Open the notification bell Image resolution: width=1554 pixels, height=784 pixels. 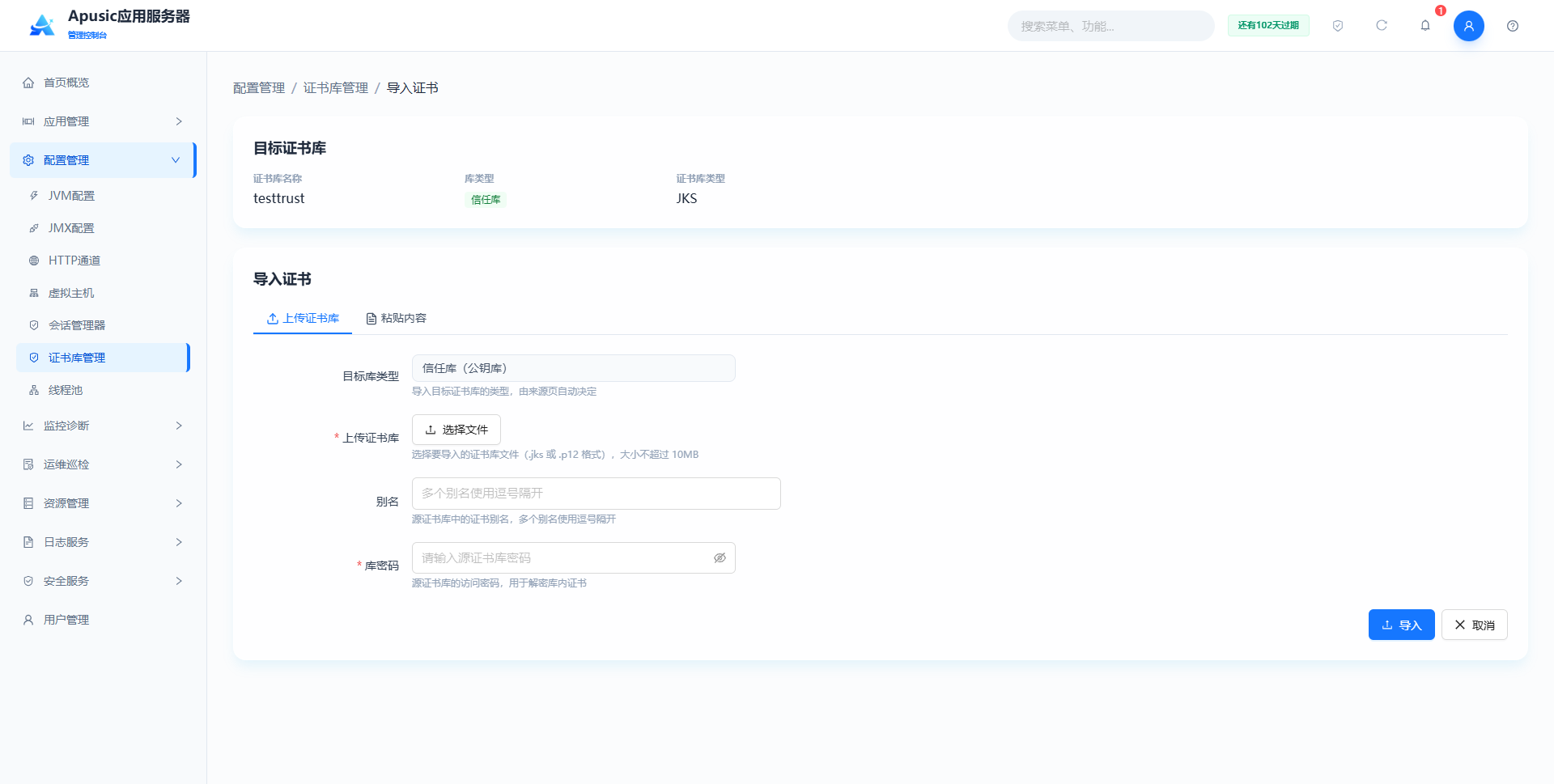point(1425,26)
